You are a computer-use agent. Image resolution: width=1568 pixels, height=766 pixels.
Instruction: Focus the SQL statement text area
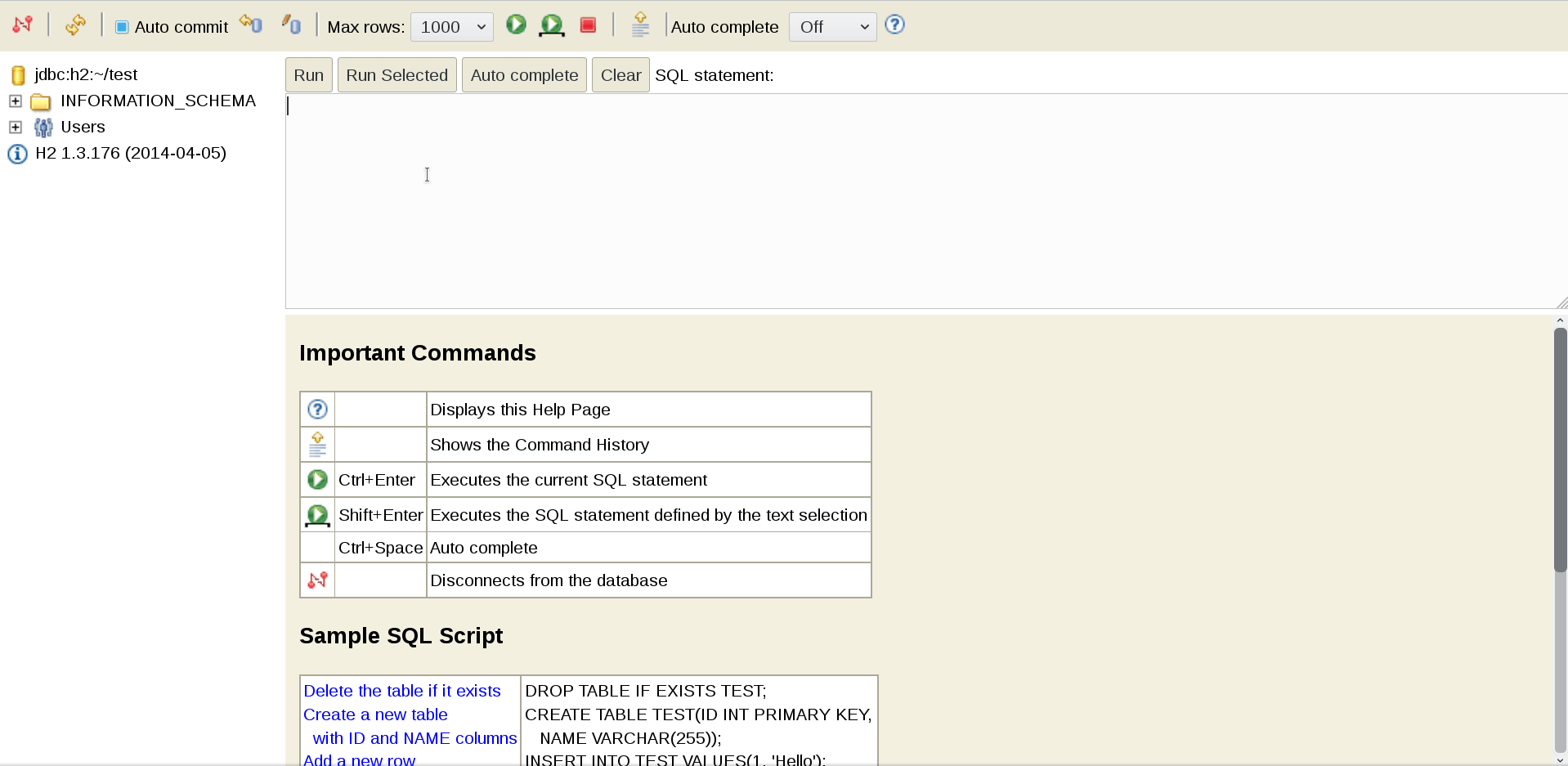point(926,201)
